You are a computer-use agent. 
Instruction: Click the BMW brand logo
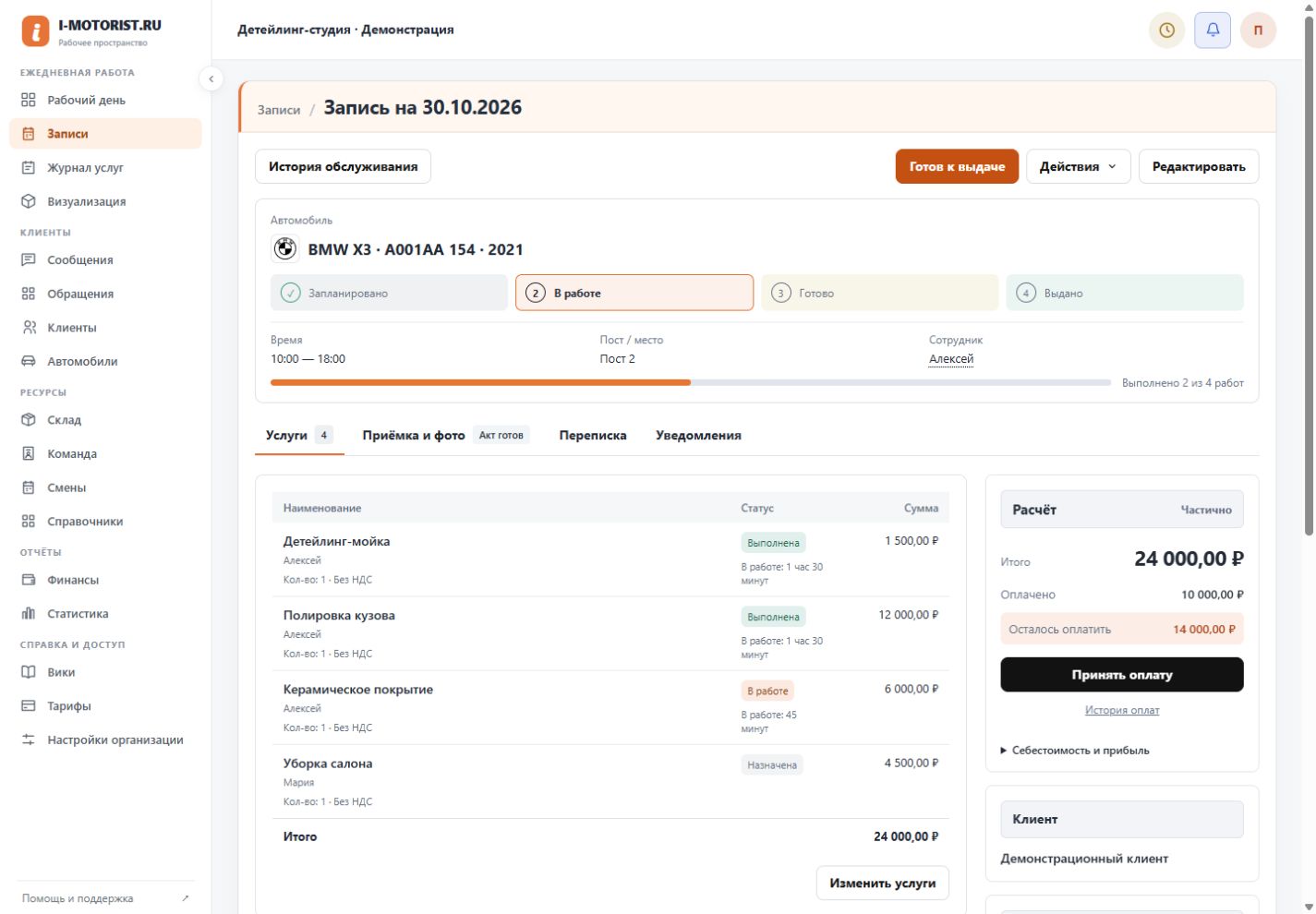click(285, 249)
